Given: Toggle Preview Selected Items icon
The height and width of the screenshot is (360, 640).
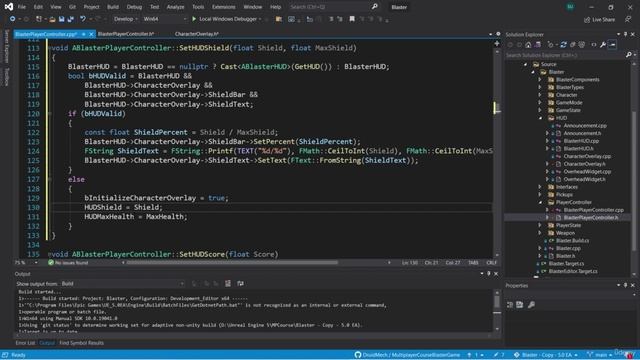Looking at the screenshot, I should 612,45.
